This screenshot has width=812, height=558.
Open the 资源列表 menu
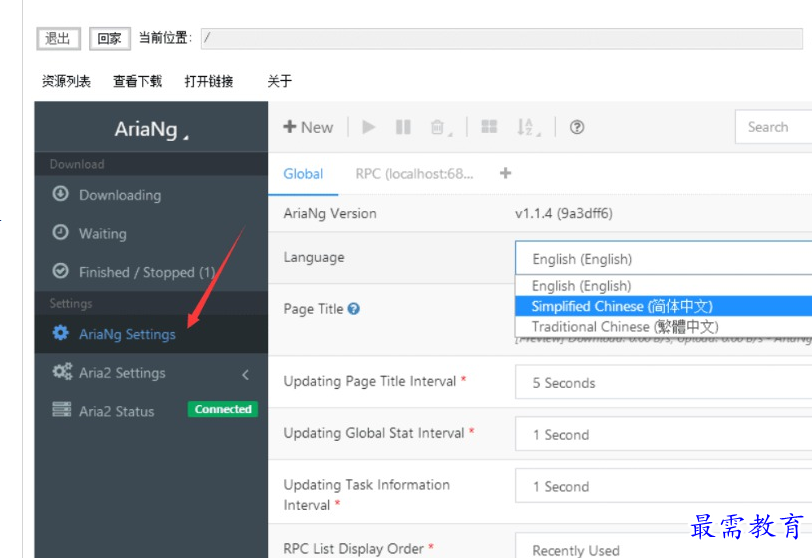[x=66, y=81]
